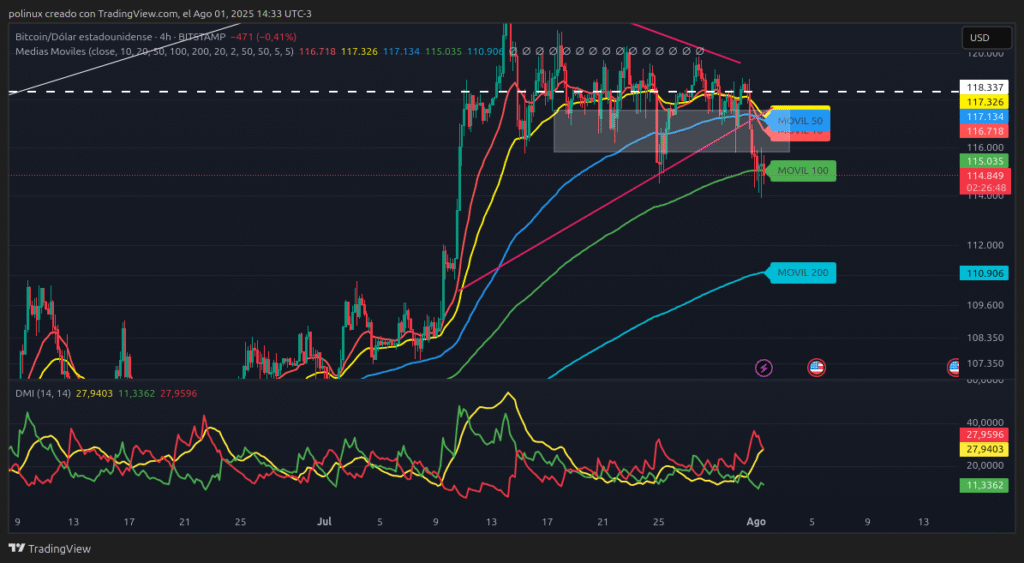The height and width of the screenshot is (563, 1024).
Task: Select the MOVIL 100 green label
Action: pyautogui.click(x=803, y=171)
